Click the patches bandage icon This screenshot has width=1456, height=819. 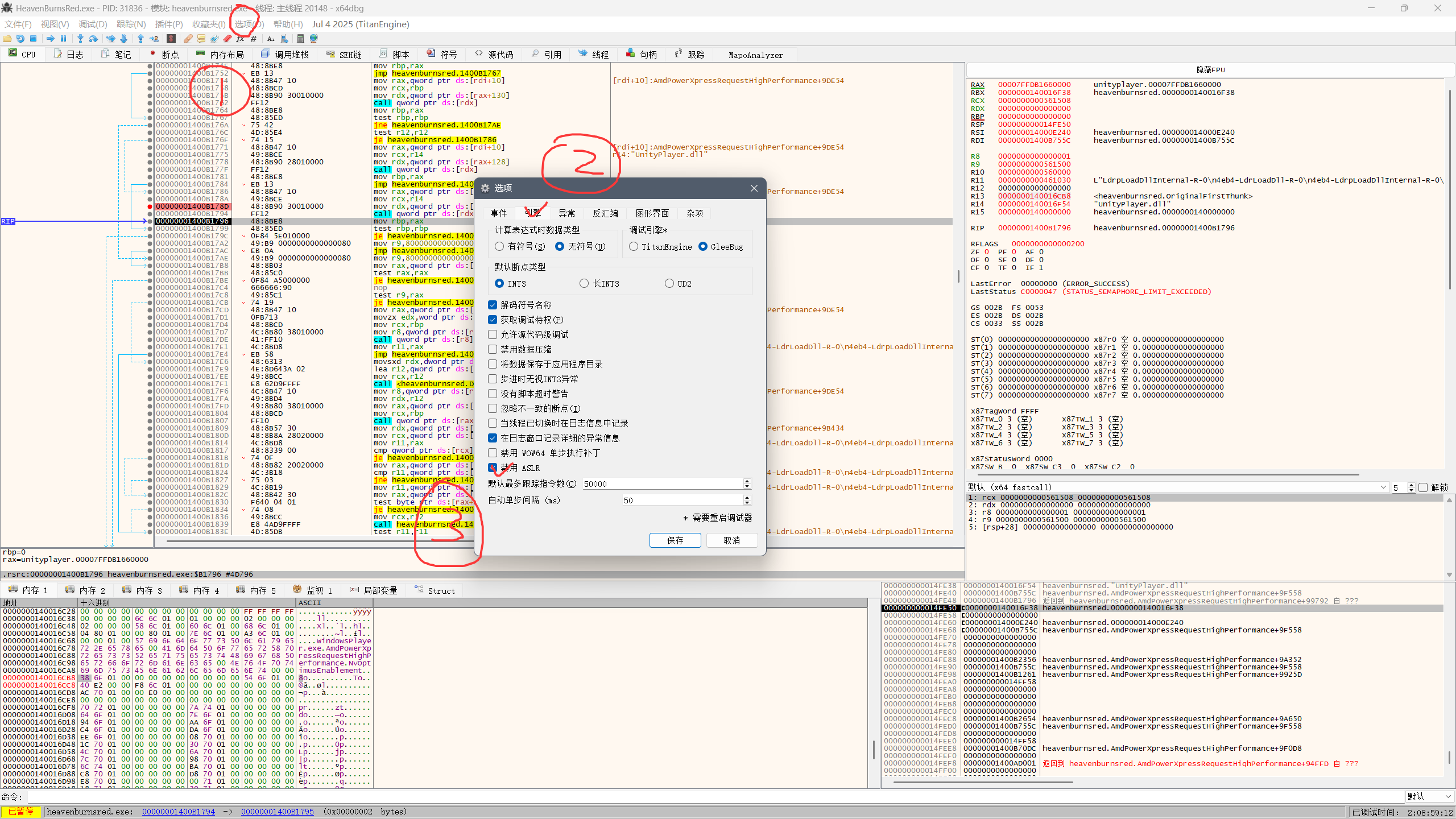pos(188,39)
